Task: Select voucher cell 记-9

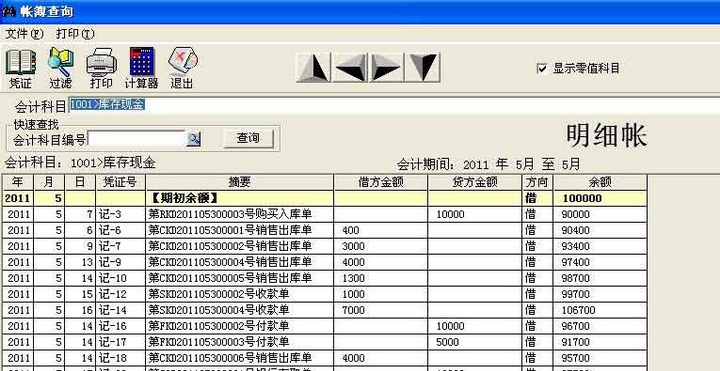Action: (120, 263)
